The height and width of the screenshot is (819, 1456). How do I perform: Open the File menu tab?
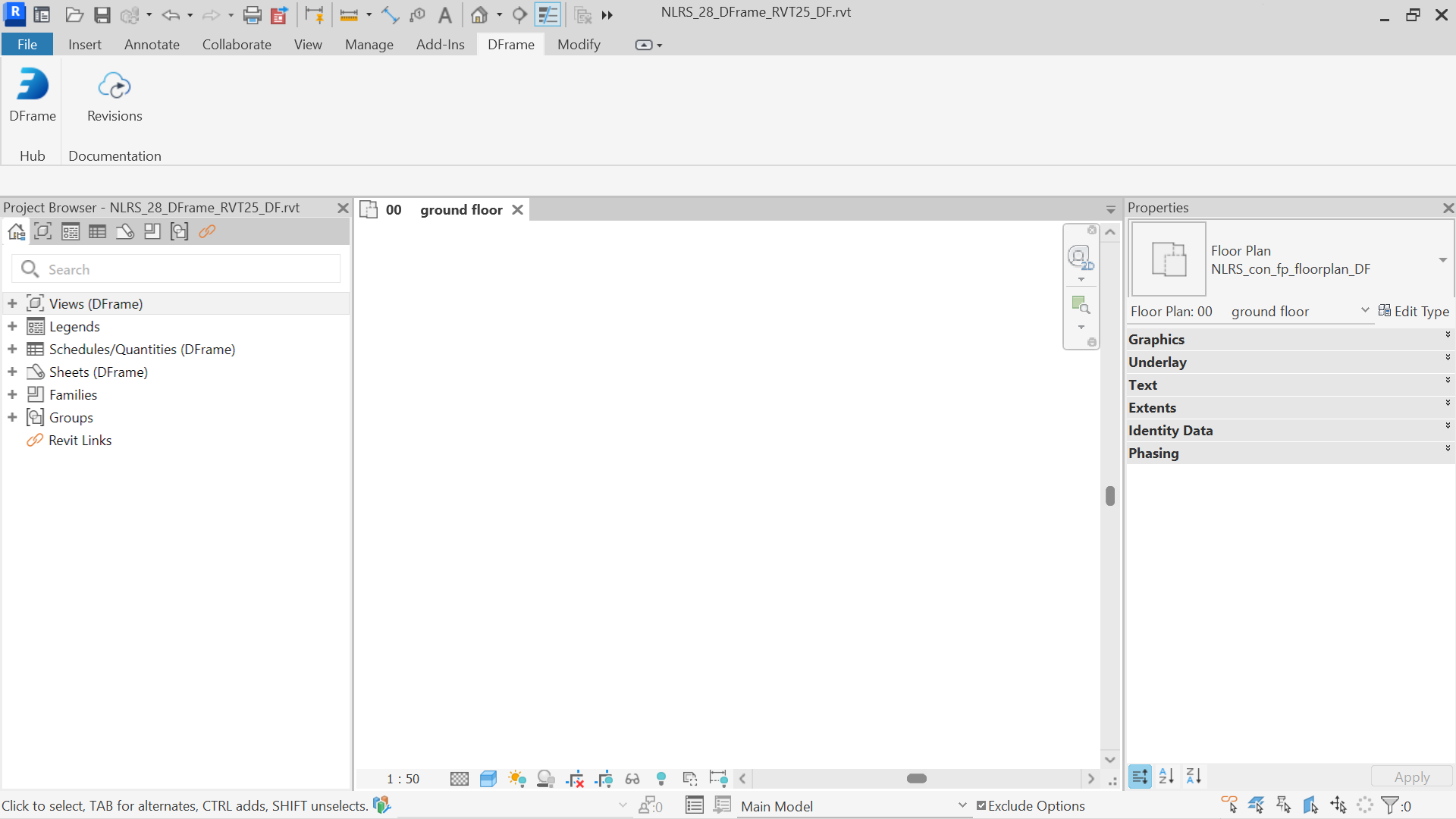27,44
